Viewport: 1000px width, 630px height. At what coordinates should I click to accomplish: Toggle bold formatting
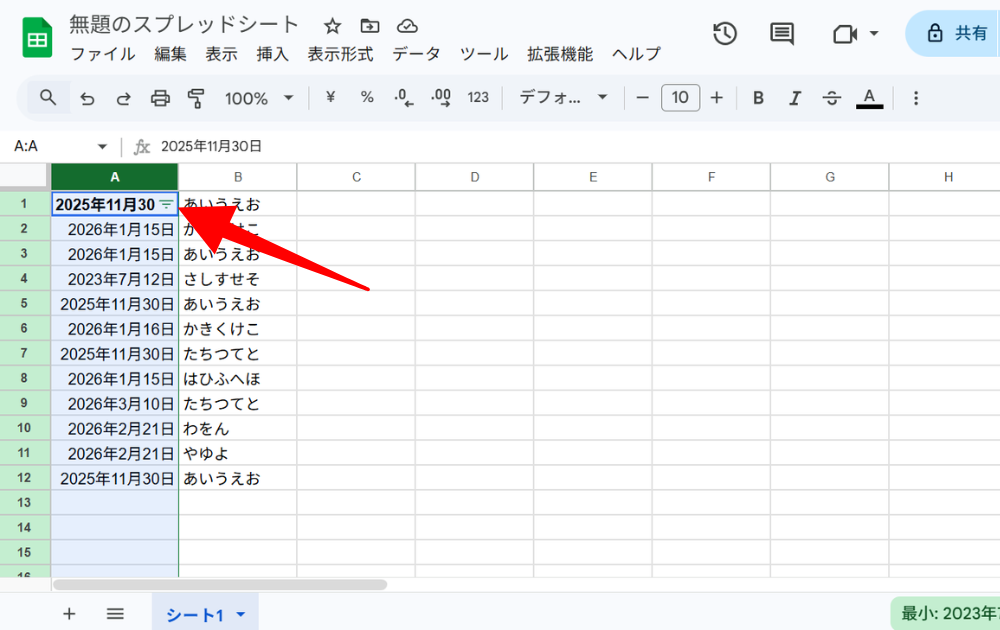(x=758, y=98)
